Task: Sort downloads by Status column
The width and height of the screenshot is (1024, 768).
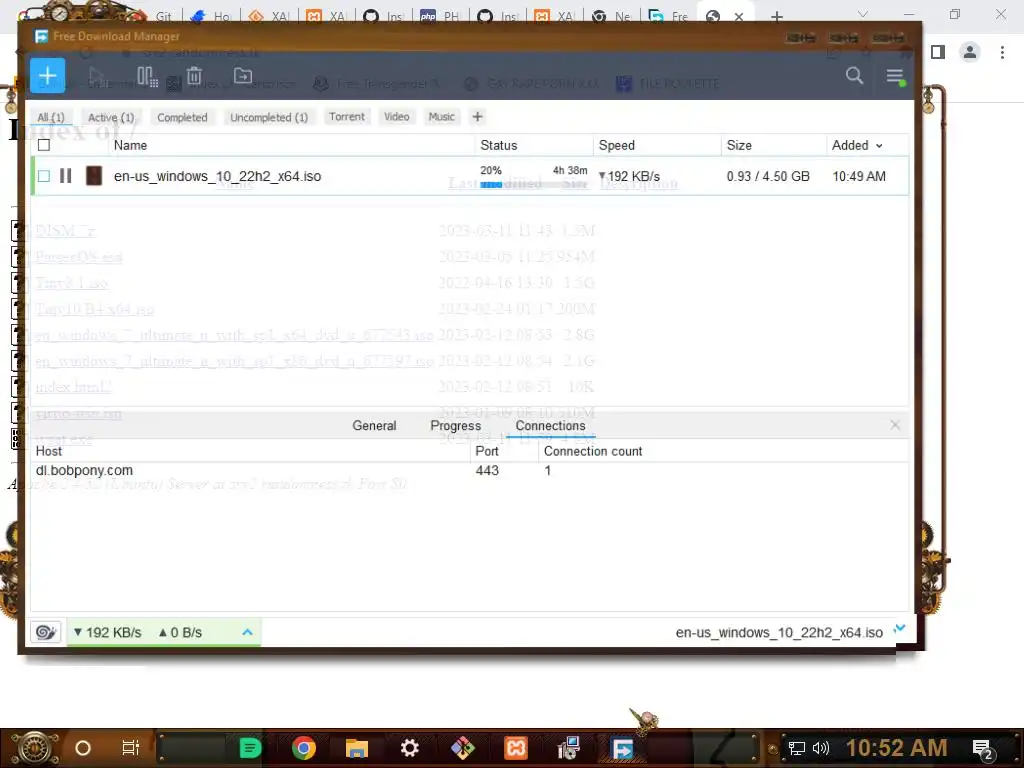Action: [499, 145]
